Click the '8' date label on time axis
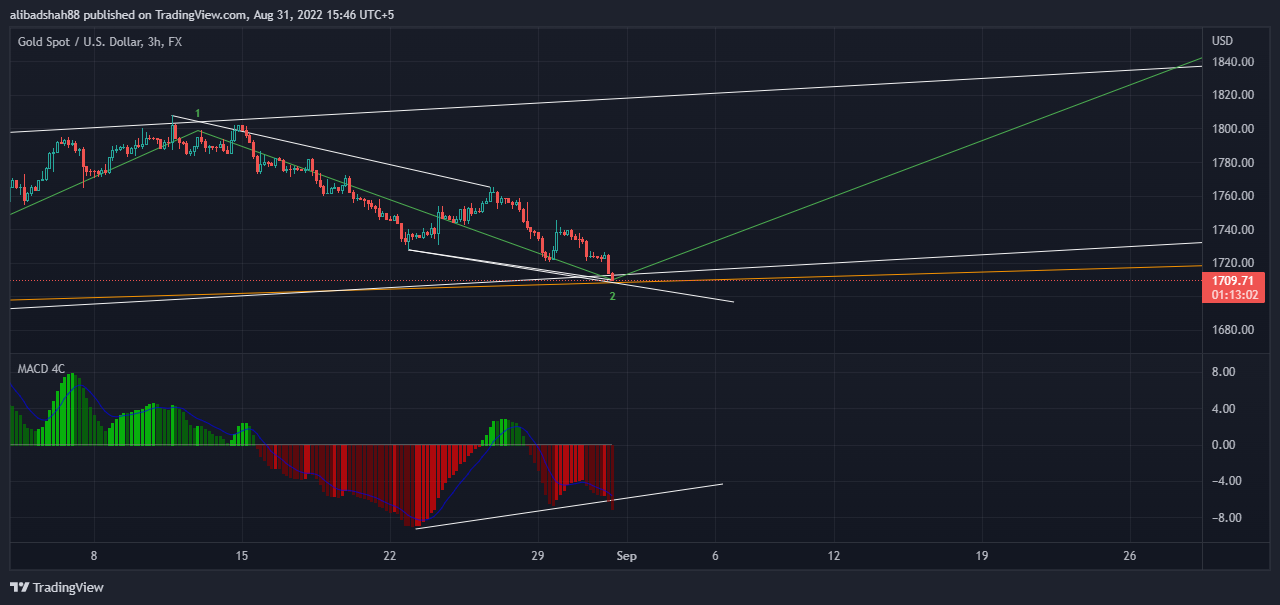Viewport: 1280px width, 605px height. (x=94, y=556)
